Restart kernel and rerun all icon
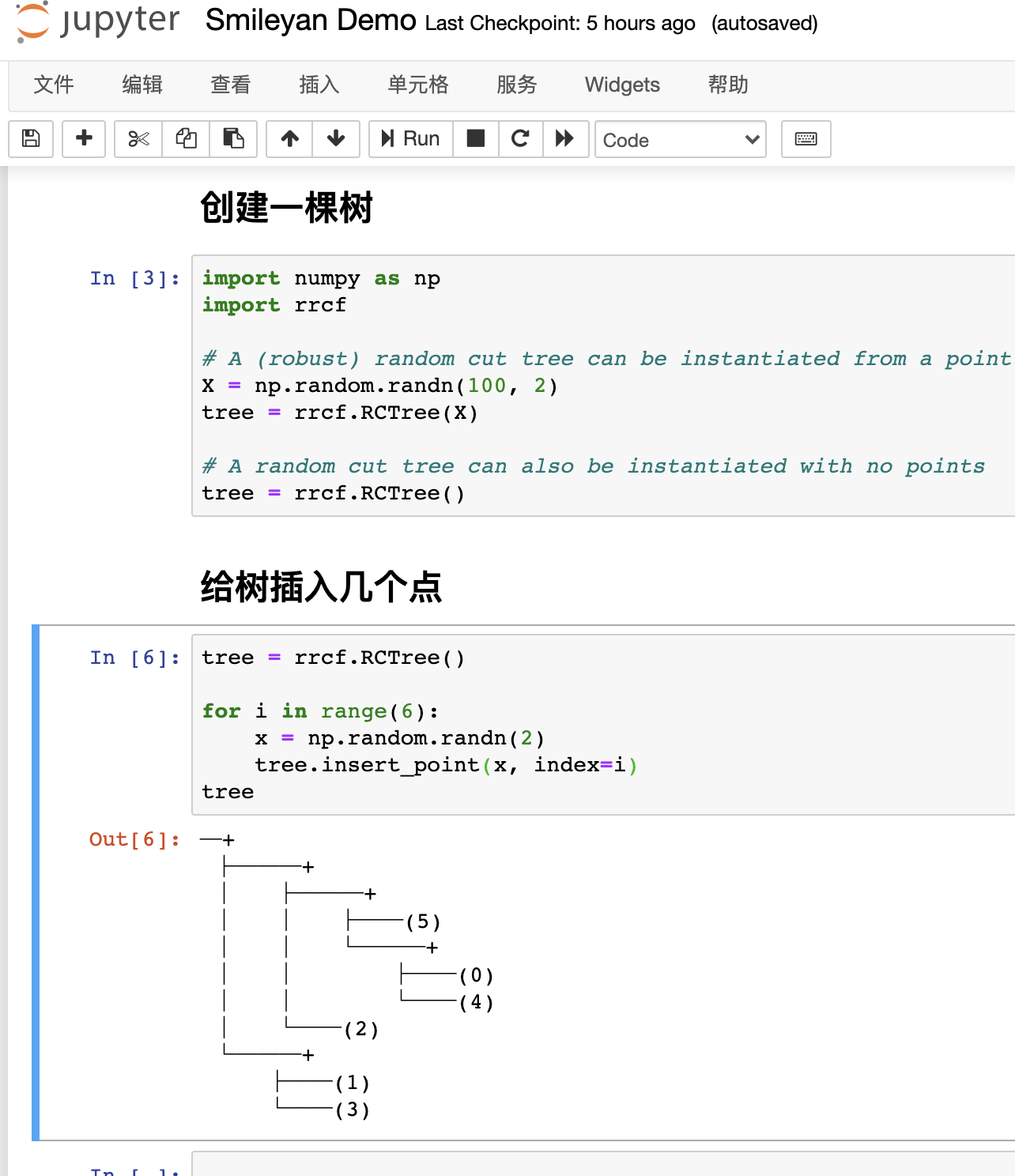This screenshot has height=1176, width=1015. (565, 139)
